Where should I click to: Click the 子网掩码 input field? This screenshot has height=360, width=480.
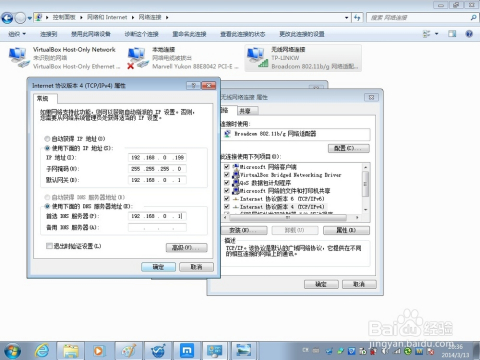point(157,169)
